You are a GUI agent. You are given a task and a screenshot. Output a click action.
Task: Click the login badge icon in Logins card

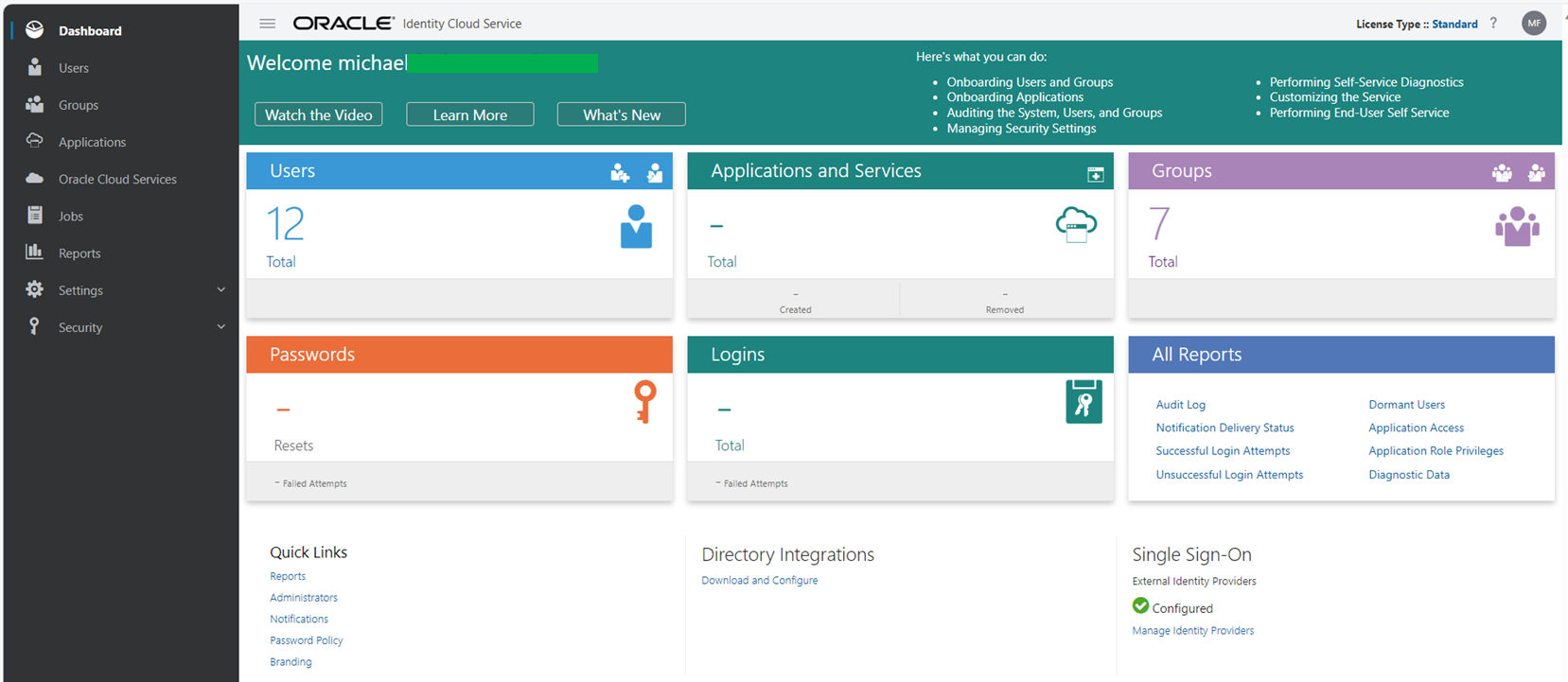coord(1084,402)
